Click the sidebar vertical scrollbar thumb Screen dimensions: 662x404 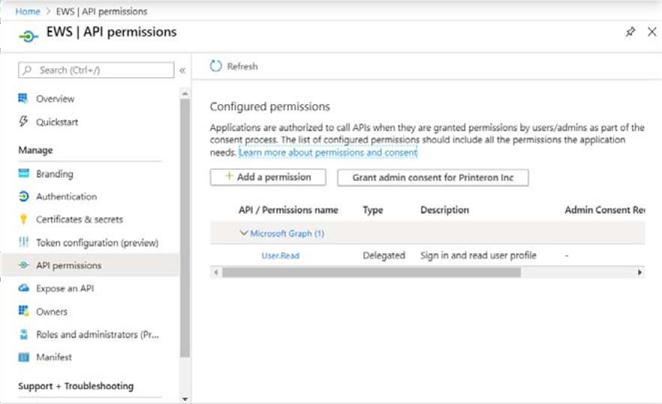pyautogui.click(x=185, y=228)
